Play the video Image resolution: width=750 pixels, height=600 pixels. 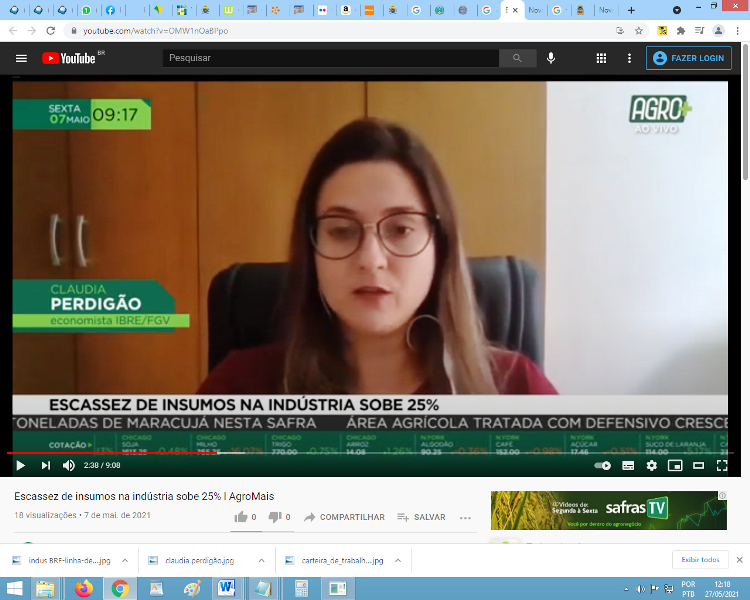21,465
